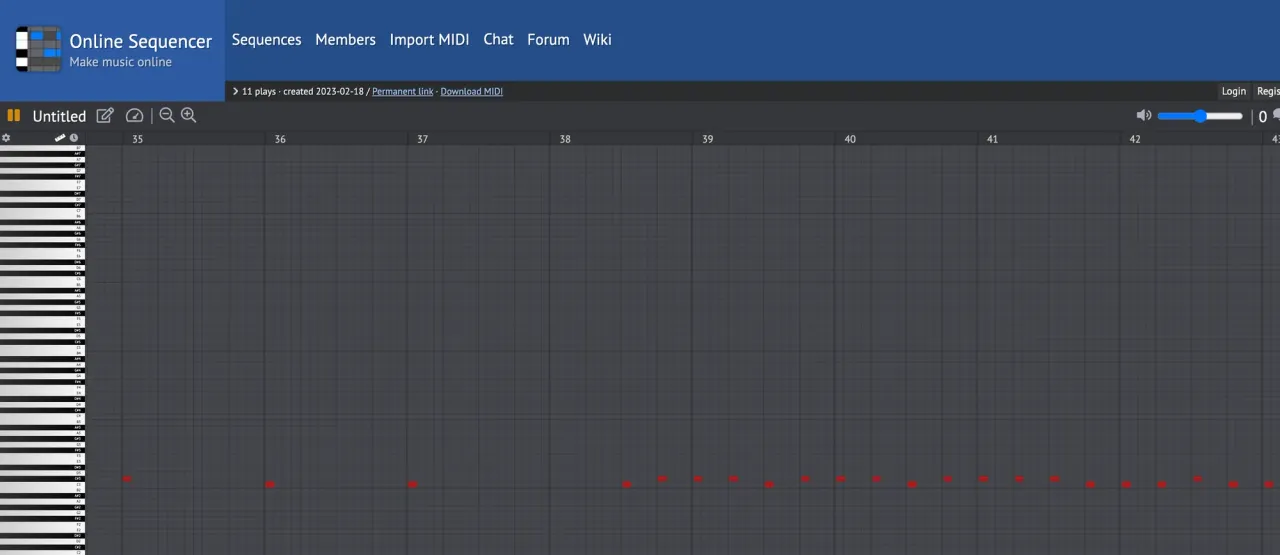Open the Members page
Viewport: 1280px width, 555px height.
[x=345, y=40]
